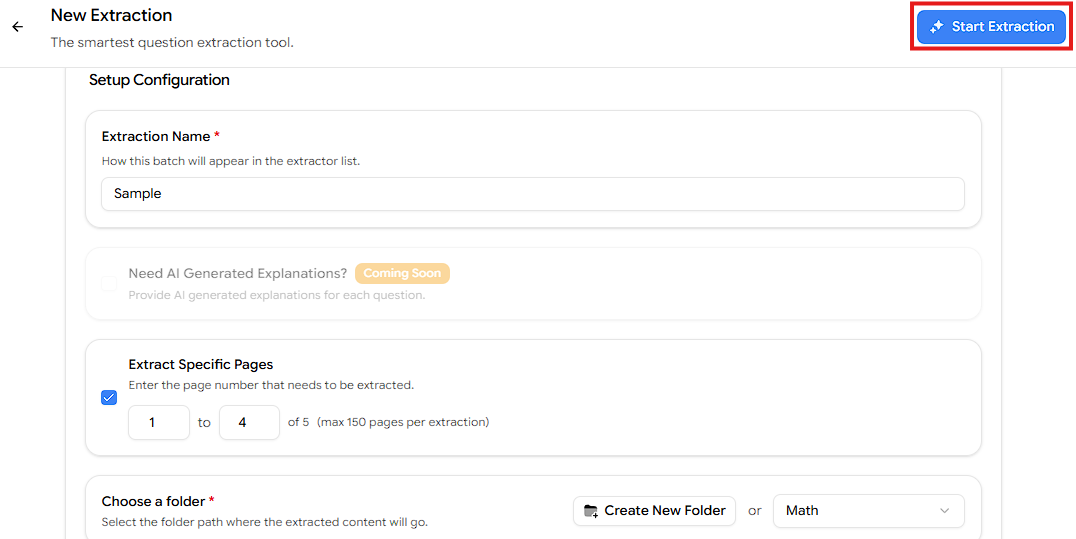Click the Need AI Generated Explanations label
Image resolution: width=1076 pixels, height=539 pixels.
tap(237, 273)
